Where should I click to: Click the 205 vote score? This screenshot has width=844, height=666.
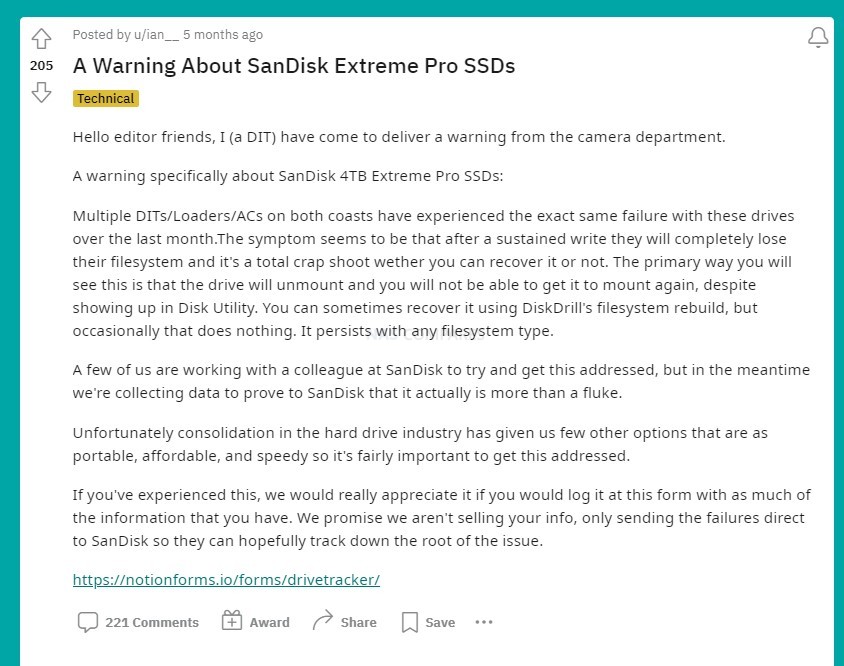click(x=41, y=66)
